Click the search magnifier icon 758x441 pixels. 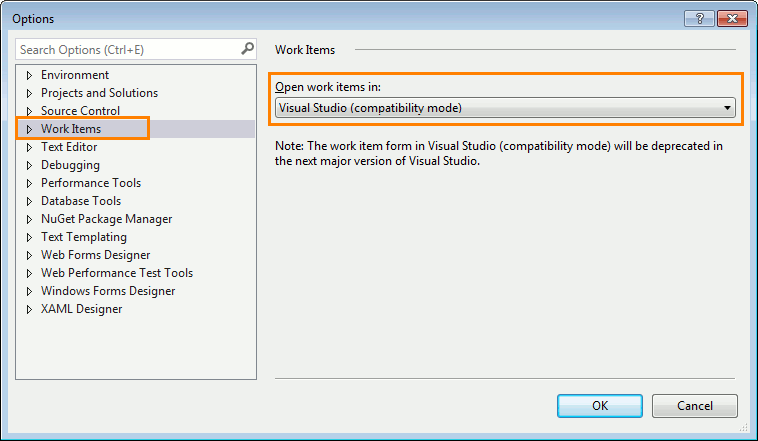[x=247, y=48]
